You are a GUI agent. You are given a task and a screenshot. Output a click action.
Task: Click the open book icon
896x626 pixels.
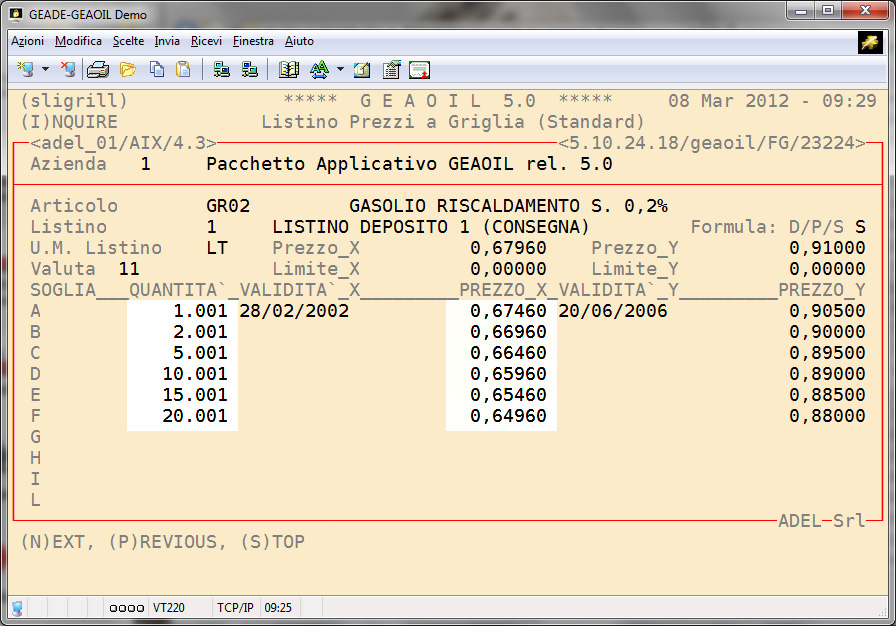[x=289, y=70]
